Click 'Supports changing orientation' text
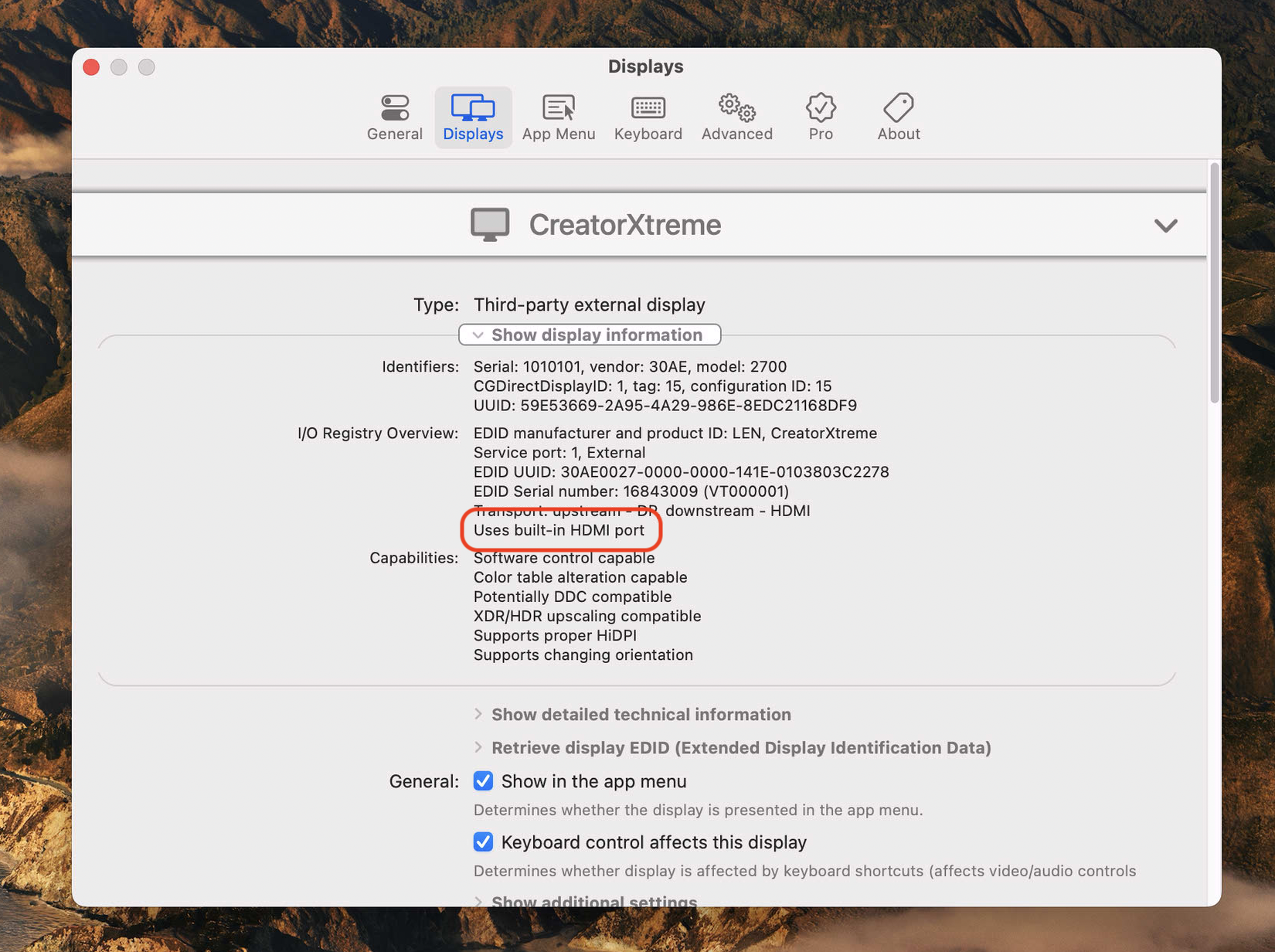 tap(583, 654)
